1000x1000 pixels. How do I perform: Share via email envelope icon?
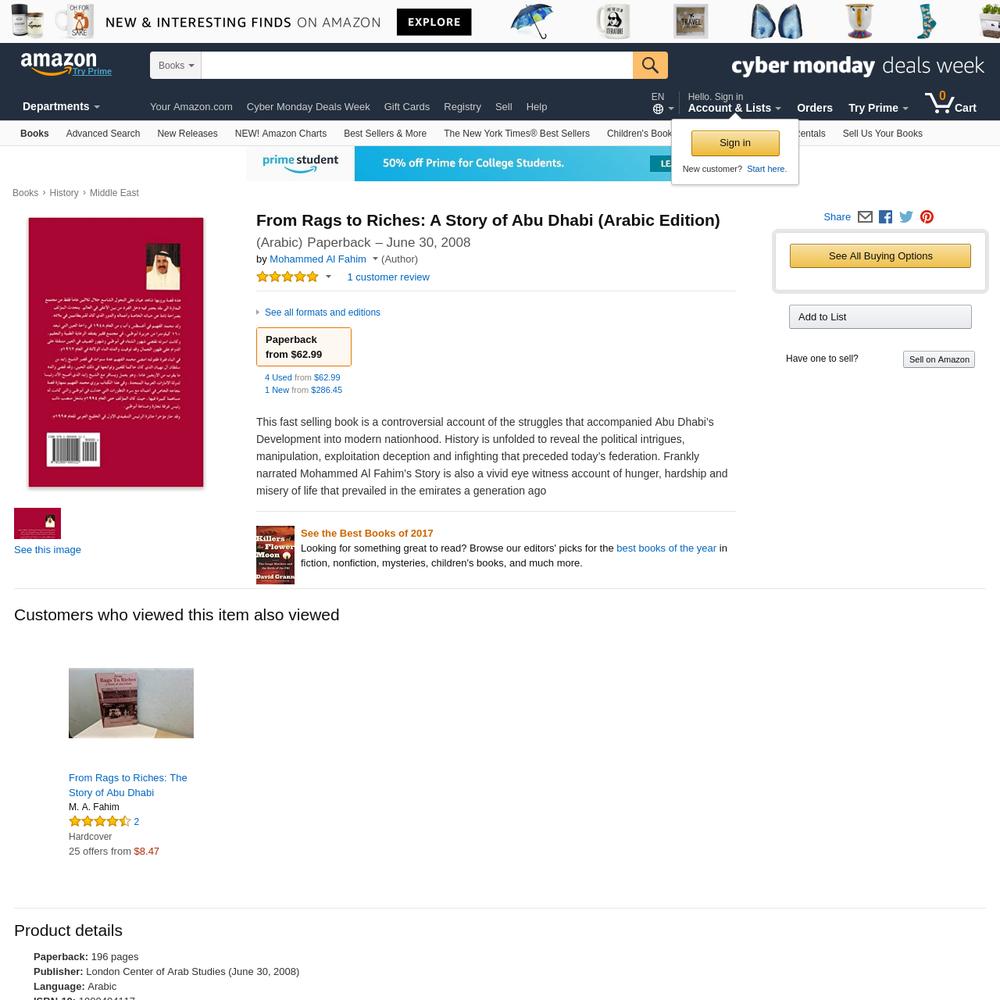(865, 217)
